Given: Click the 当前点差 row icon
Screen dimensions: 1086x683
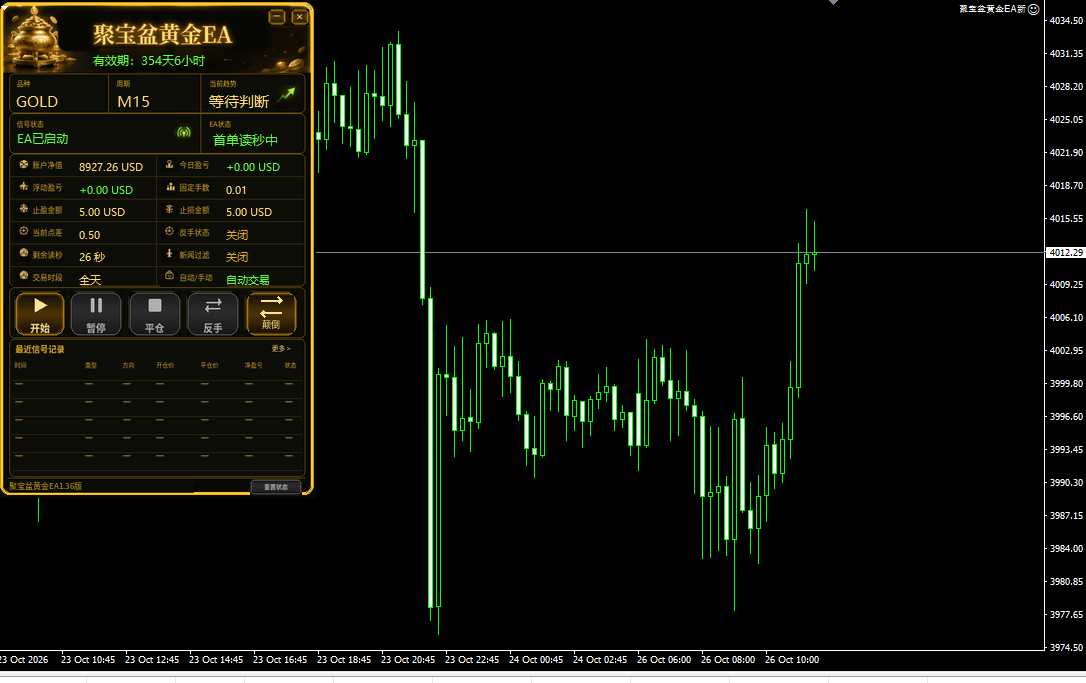Looking at the screenshot, I should [24, 231].
